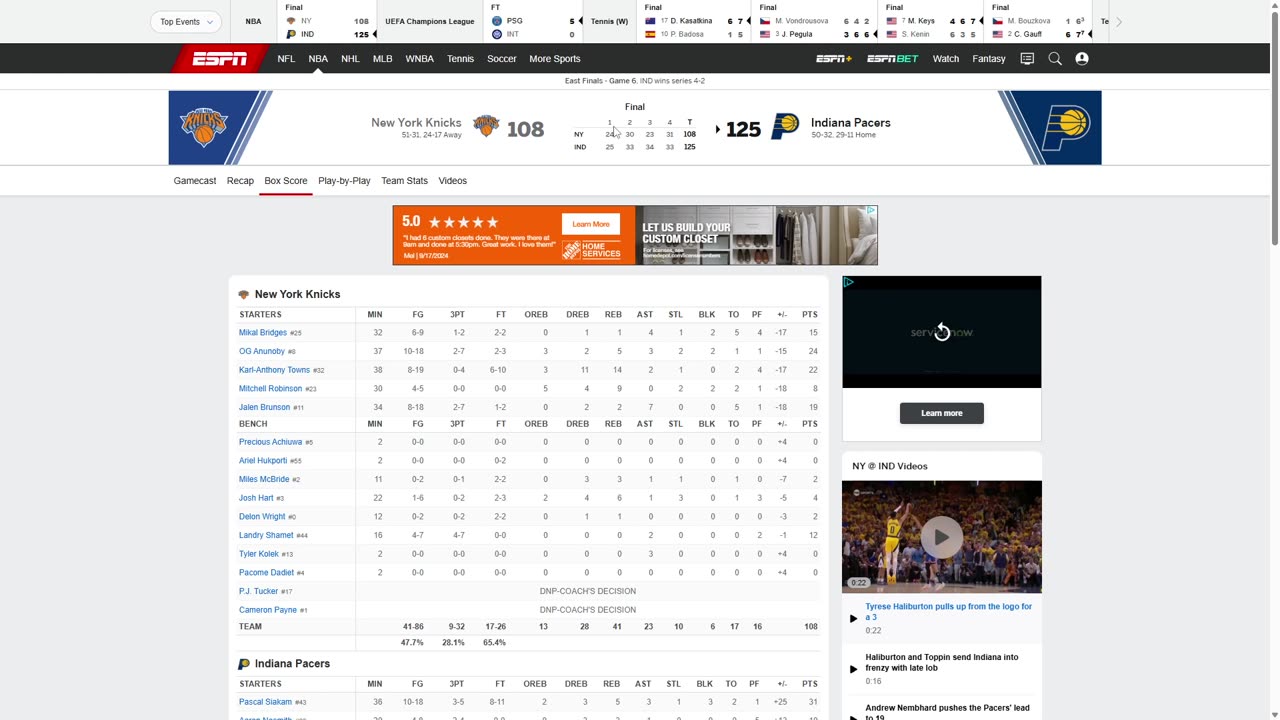
Task: Open the Kasatkina vs Badosa tennis score
Action: point(695,21)
